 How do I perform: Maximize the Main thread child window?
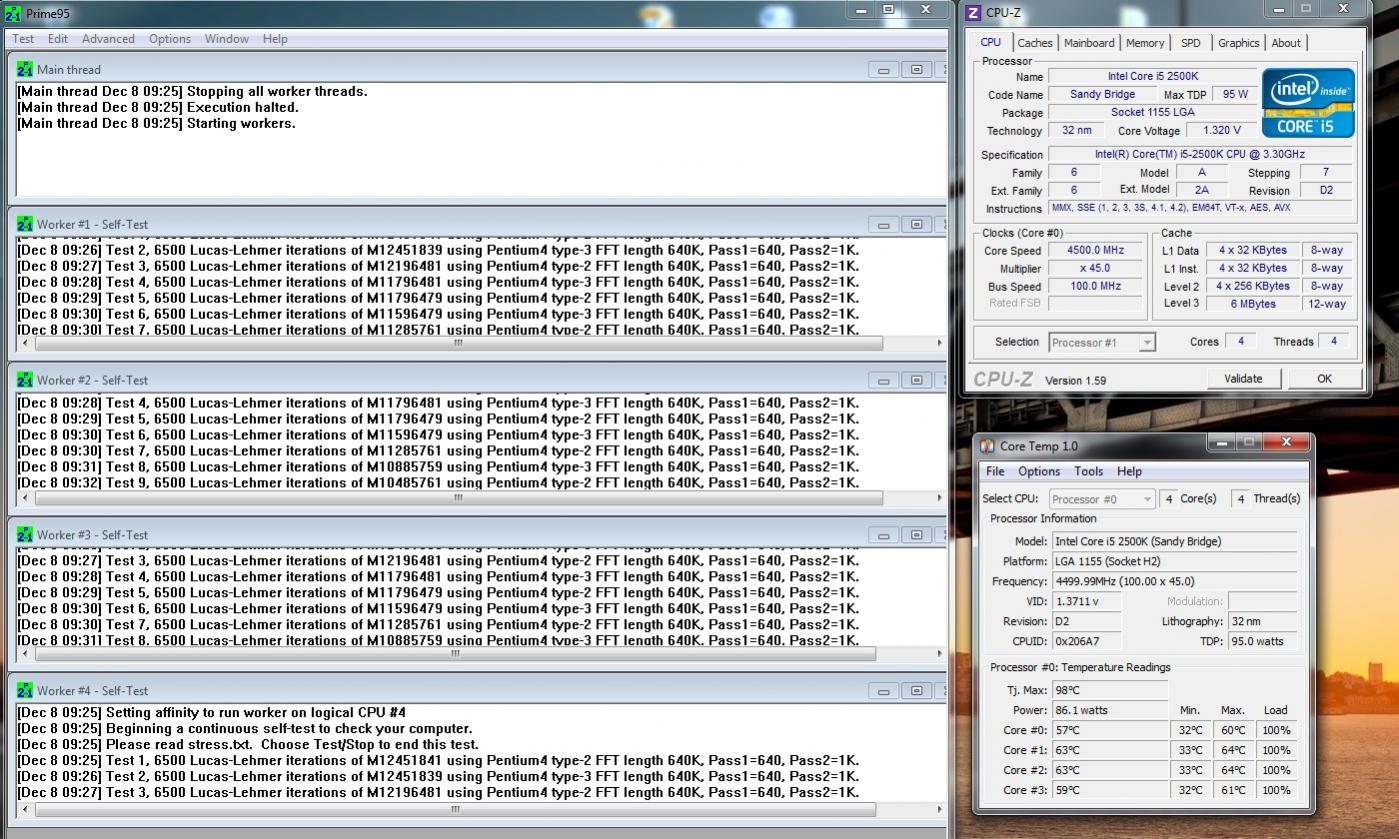click(x=916, y=69)
